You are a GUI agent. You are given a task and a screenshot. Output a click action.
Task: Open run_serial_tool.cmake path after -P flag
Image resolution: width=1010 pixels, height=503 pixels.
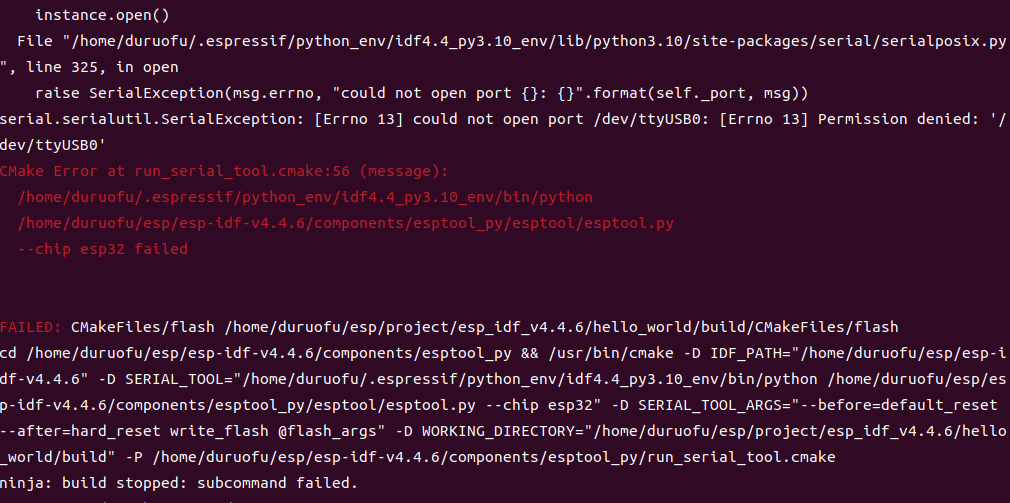pyautogui.click(x=493, y=457)
